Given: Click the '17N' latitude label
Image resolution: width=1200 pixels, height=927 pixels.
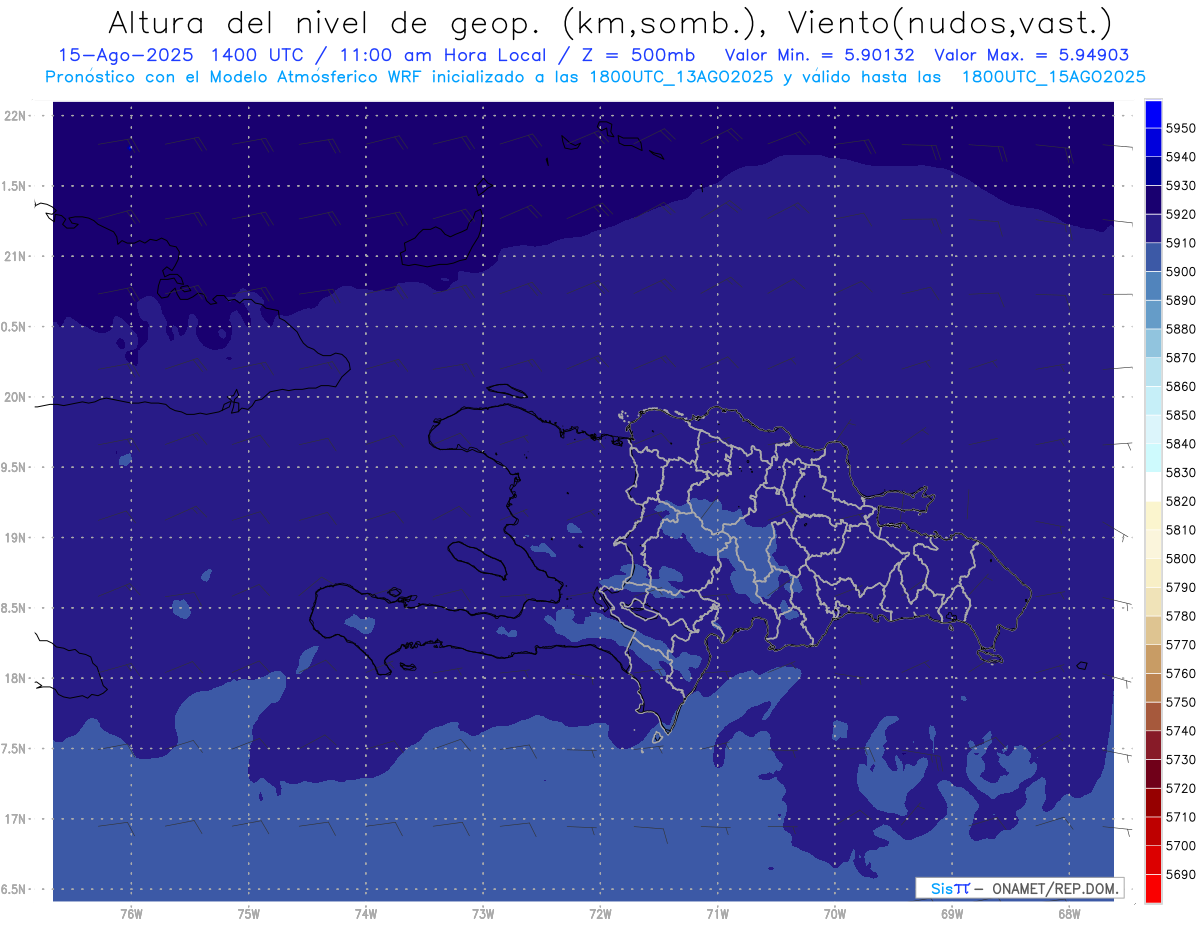Looking at the screenshot, I should pyautogui.click(x=17, y=819).
